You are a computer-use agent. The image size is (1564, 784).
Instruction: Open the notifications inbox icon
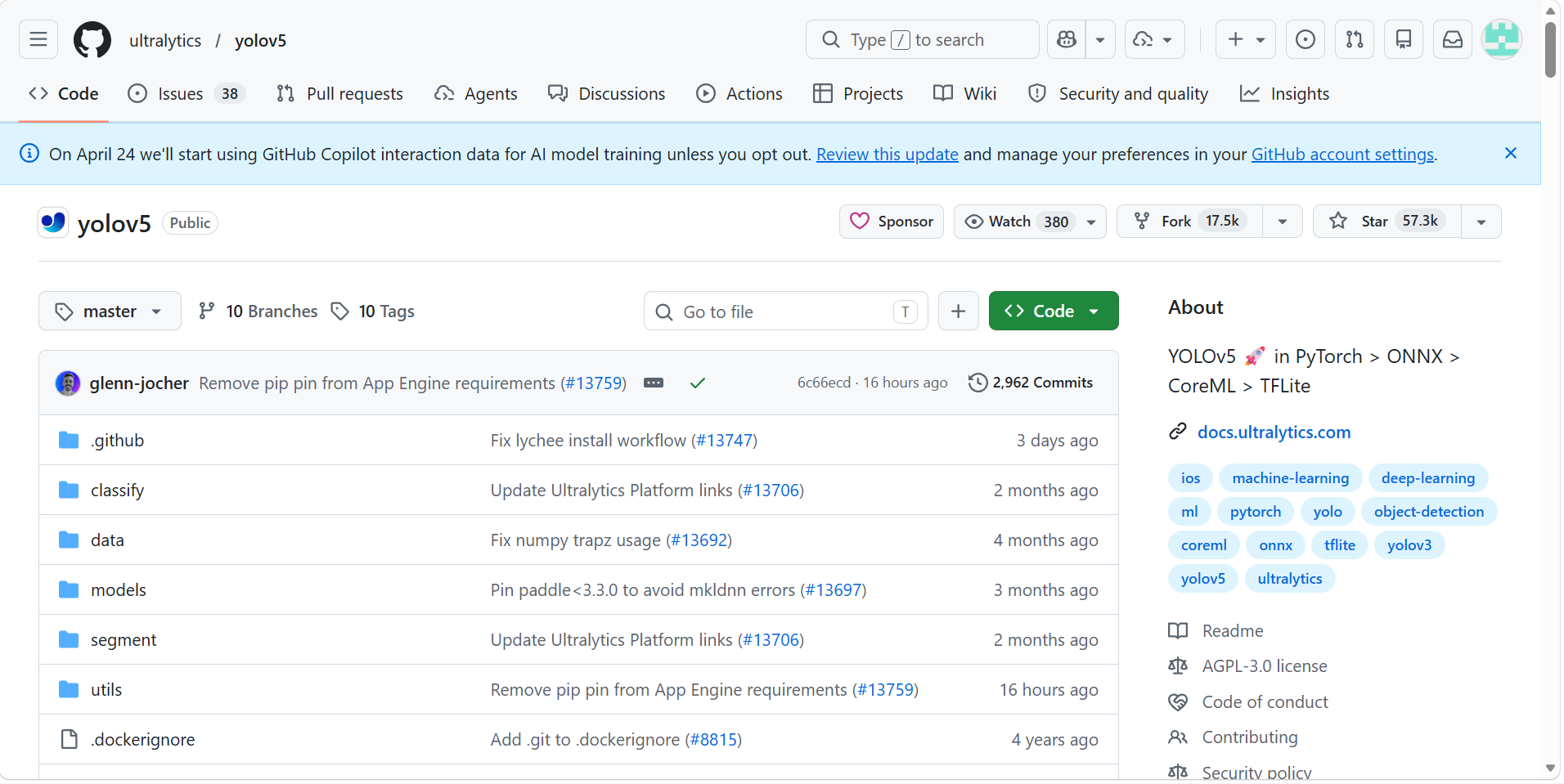coord(1453,39)
